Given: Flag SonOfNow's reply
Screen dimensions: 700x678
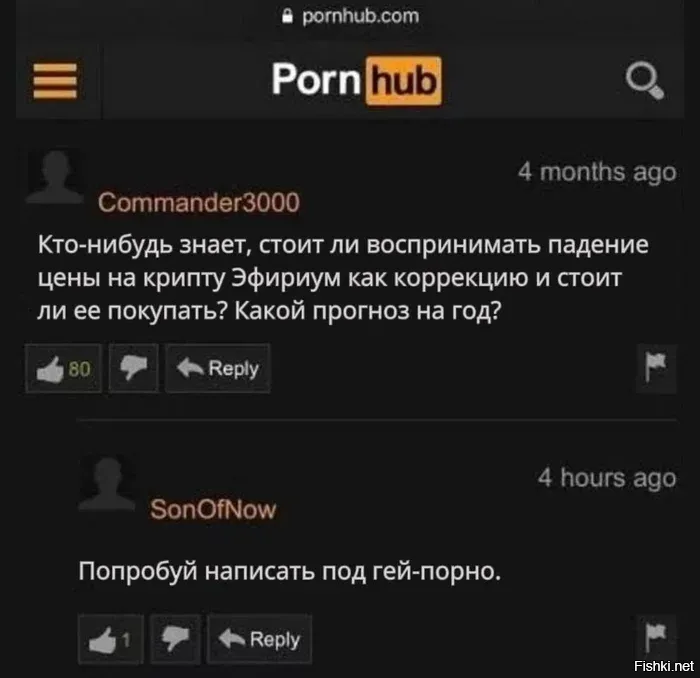Looking at the screenshot, I should tap(656, 637).
